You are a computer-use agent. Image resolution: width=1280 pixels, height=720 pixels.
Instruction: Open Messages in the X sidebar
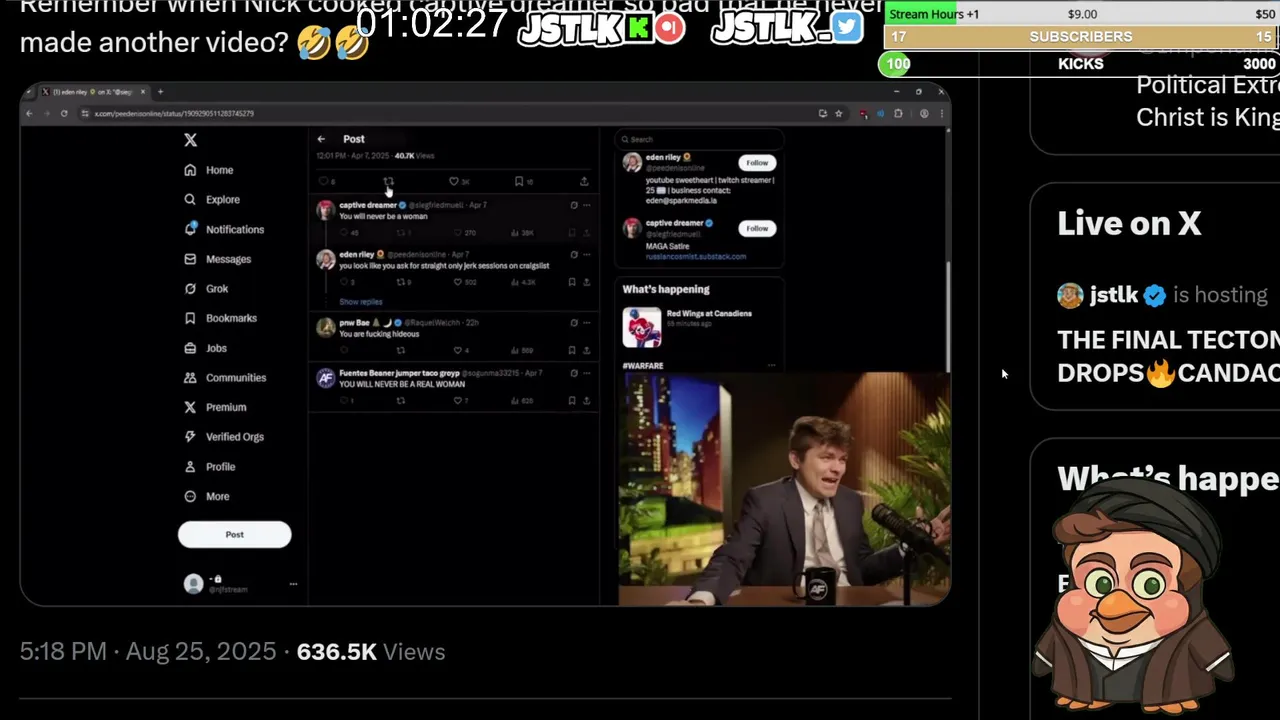[x=218, y=259]
